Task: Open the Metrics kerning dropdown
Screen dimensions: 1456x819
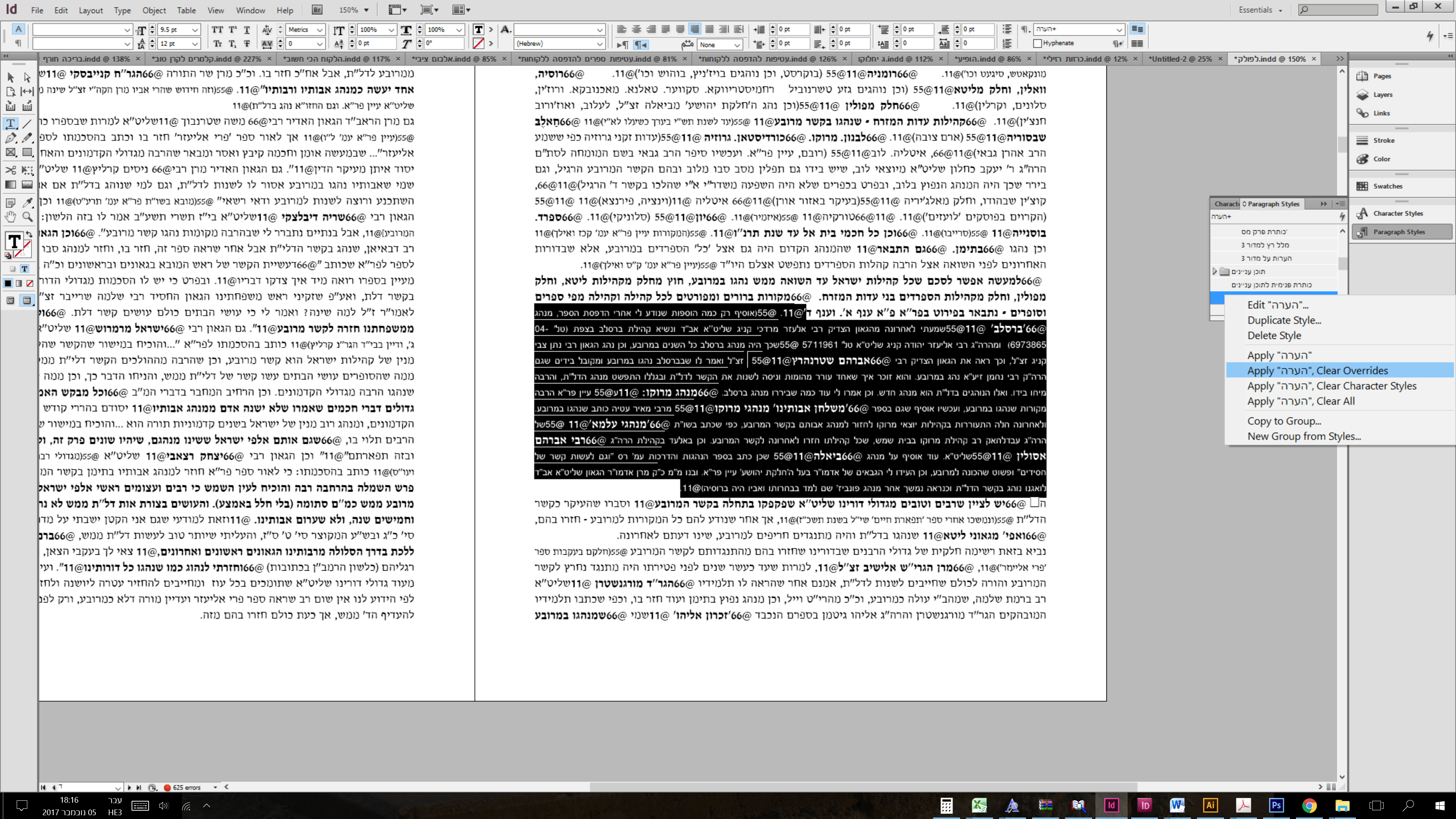Action: (319, 30)
